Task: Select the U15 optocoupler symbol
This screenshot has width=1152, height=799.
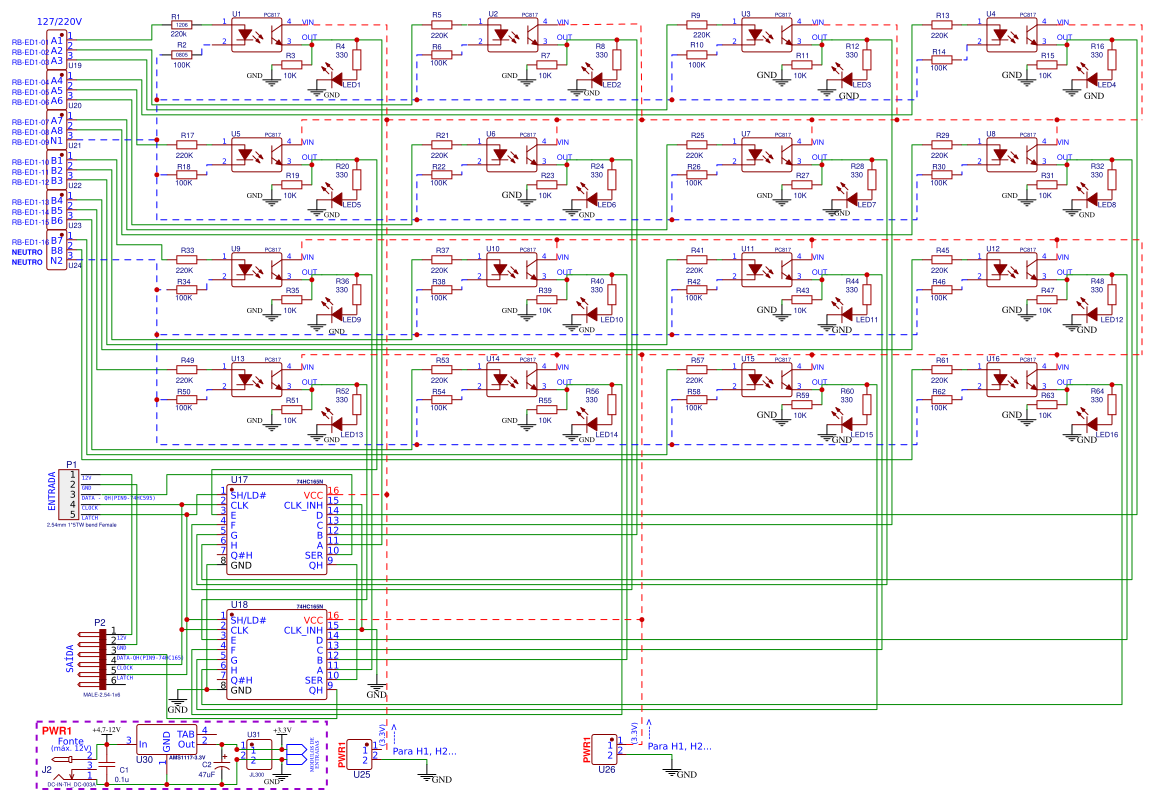Action: (x=766, y=380)
